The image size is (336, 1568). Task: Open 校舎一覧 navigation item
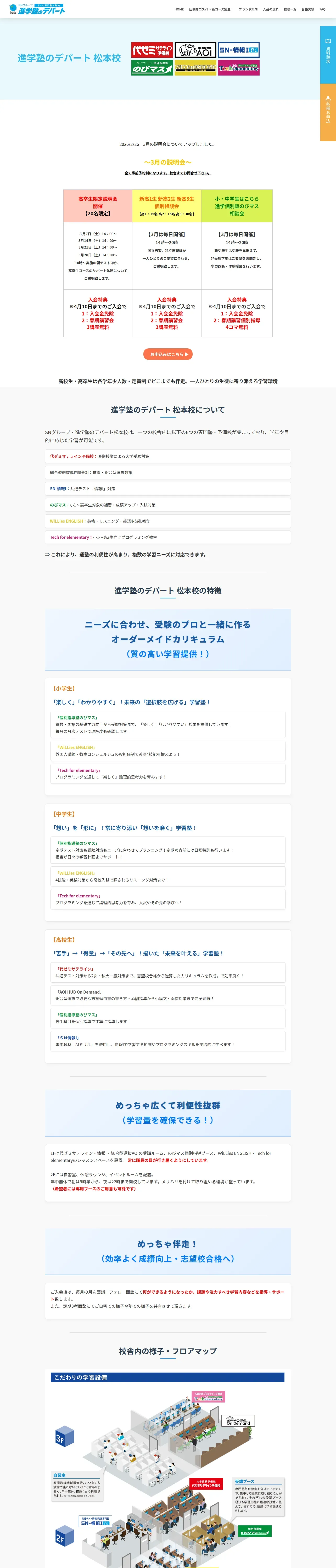(290, 10)
